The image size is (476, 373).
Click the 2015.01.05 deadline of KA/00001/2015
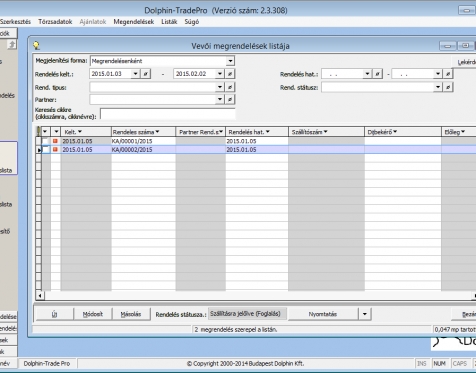click(x=242, y=141)
